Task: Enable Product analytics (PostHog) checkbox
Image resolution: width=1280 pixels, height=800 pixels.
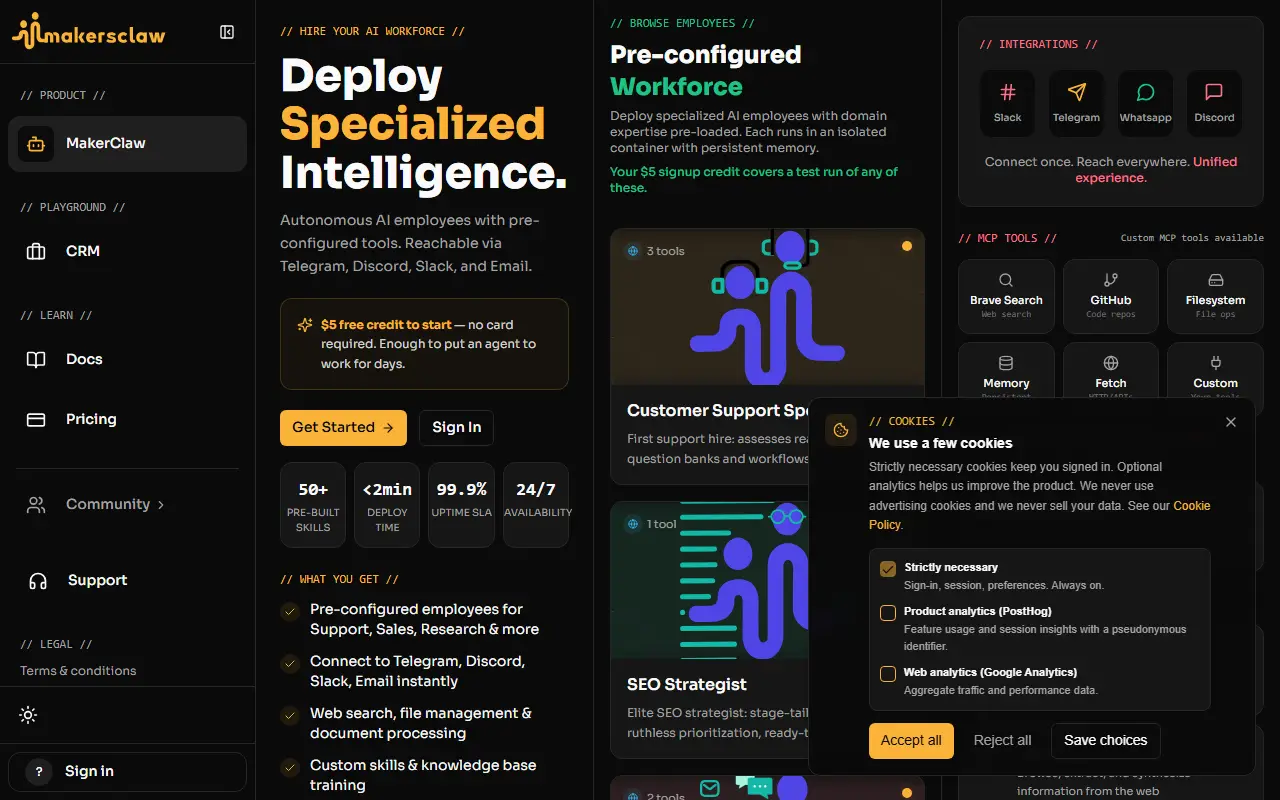Action: 887,613
